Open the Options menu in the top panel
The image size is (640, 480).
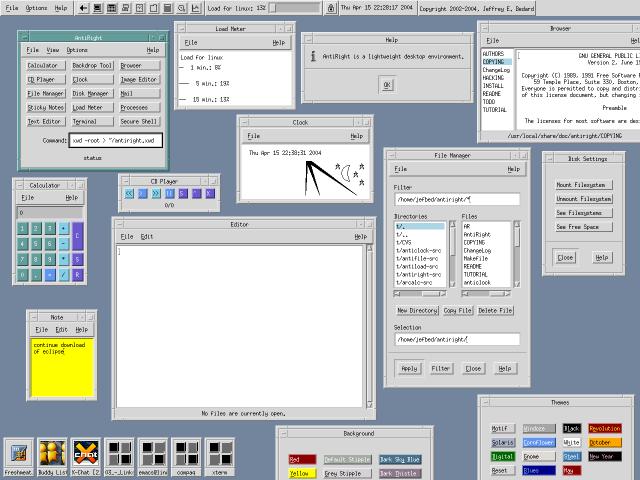point(36,8)
